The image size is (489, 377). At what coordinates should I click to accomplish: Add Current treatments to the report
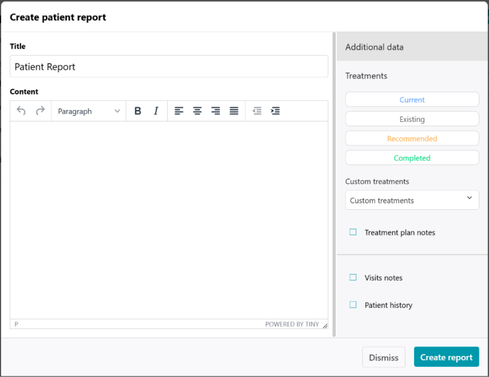(x=412, y=100)
